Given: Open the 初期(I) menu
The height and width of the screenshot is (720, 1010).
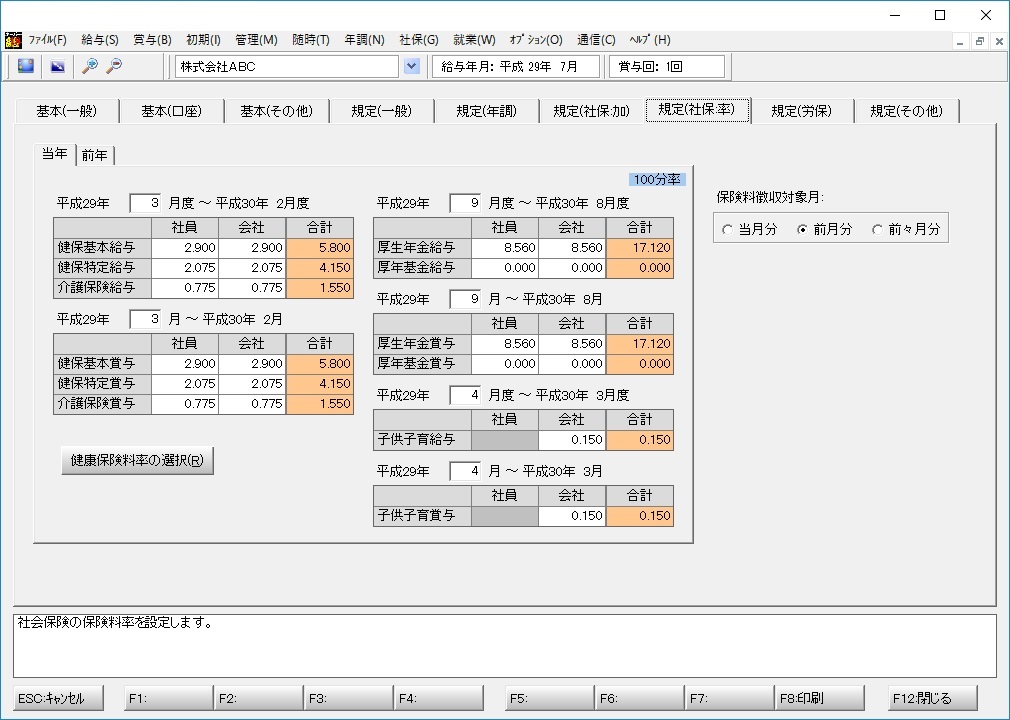Looking at the screenshot, I should point(204,40).
